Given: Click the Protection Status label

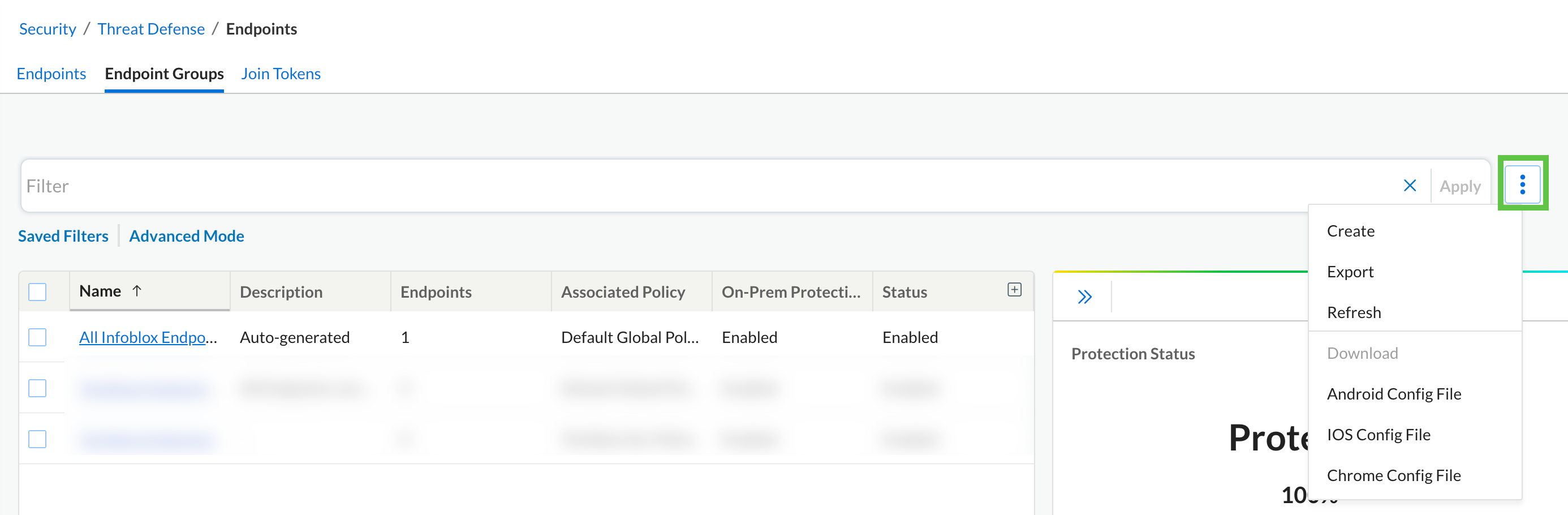Looking at the screenshot, I should click(1132, 354).
